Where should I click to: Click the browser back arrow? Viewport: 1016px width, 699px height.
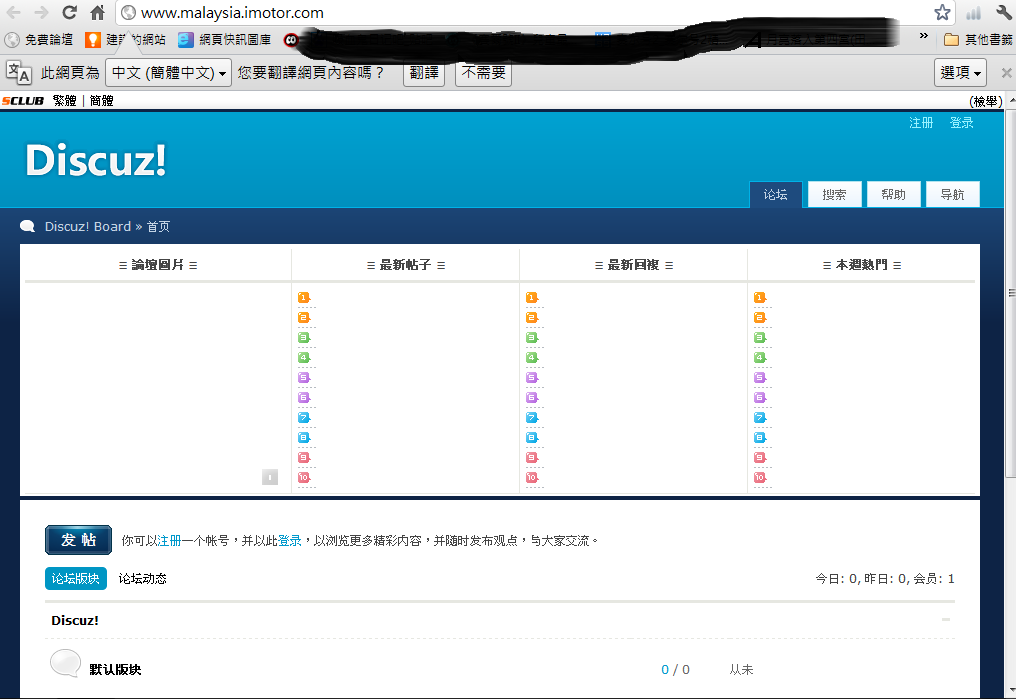(14, 12)
